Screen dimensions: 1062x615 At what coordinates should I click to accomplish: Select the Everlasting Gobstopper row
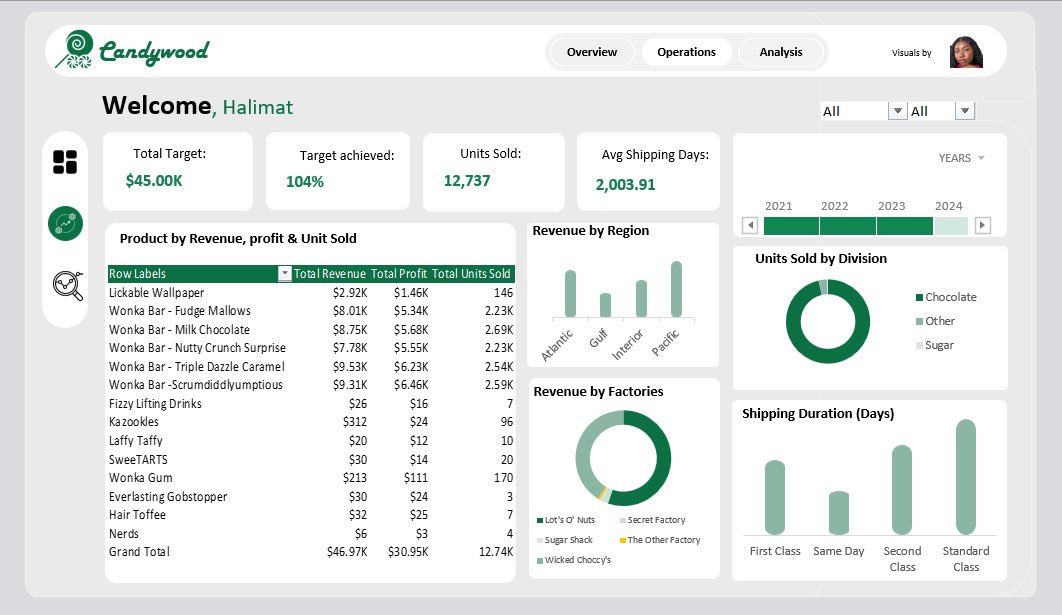coord(311,496)
